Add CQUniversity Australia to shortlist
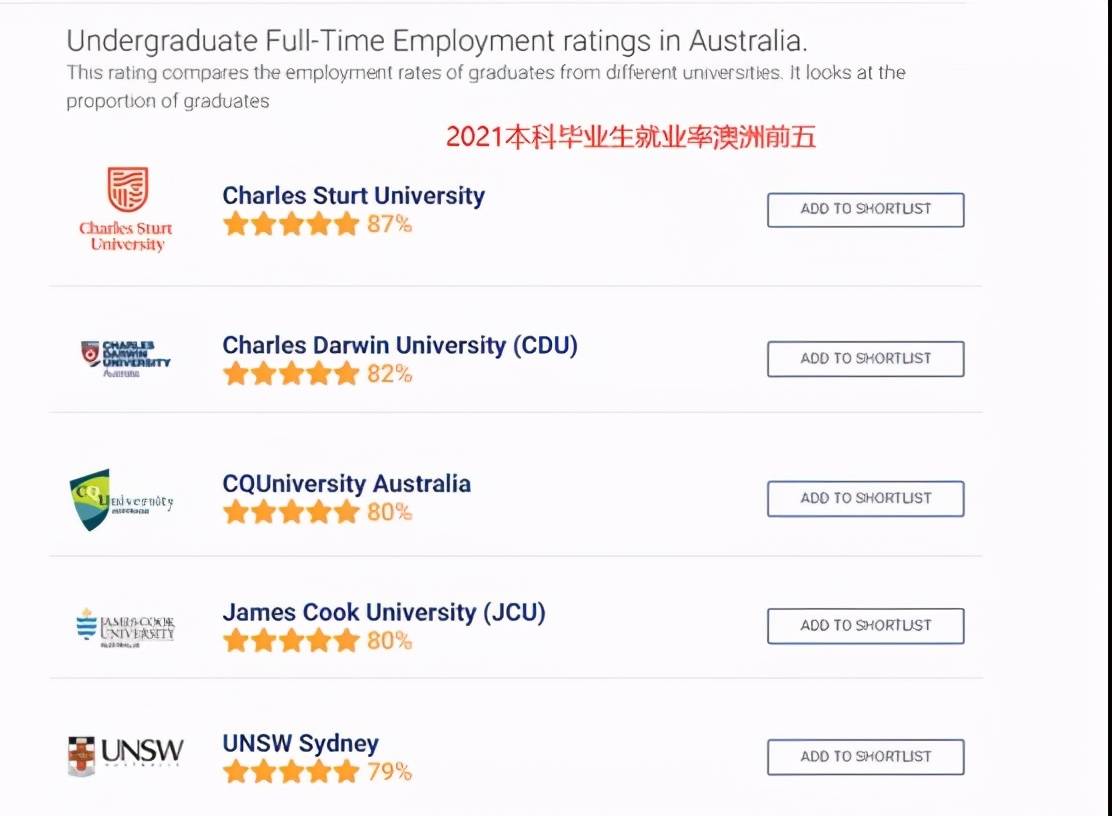1112x816 pixels. [865, 498]
